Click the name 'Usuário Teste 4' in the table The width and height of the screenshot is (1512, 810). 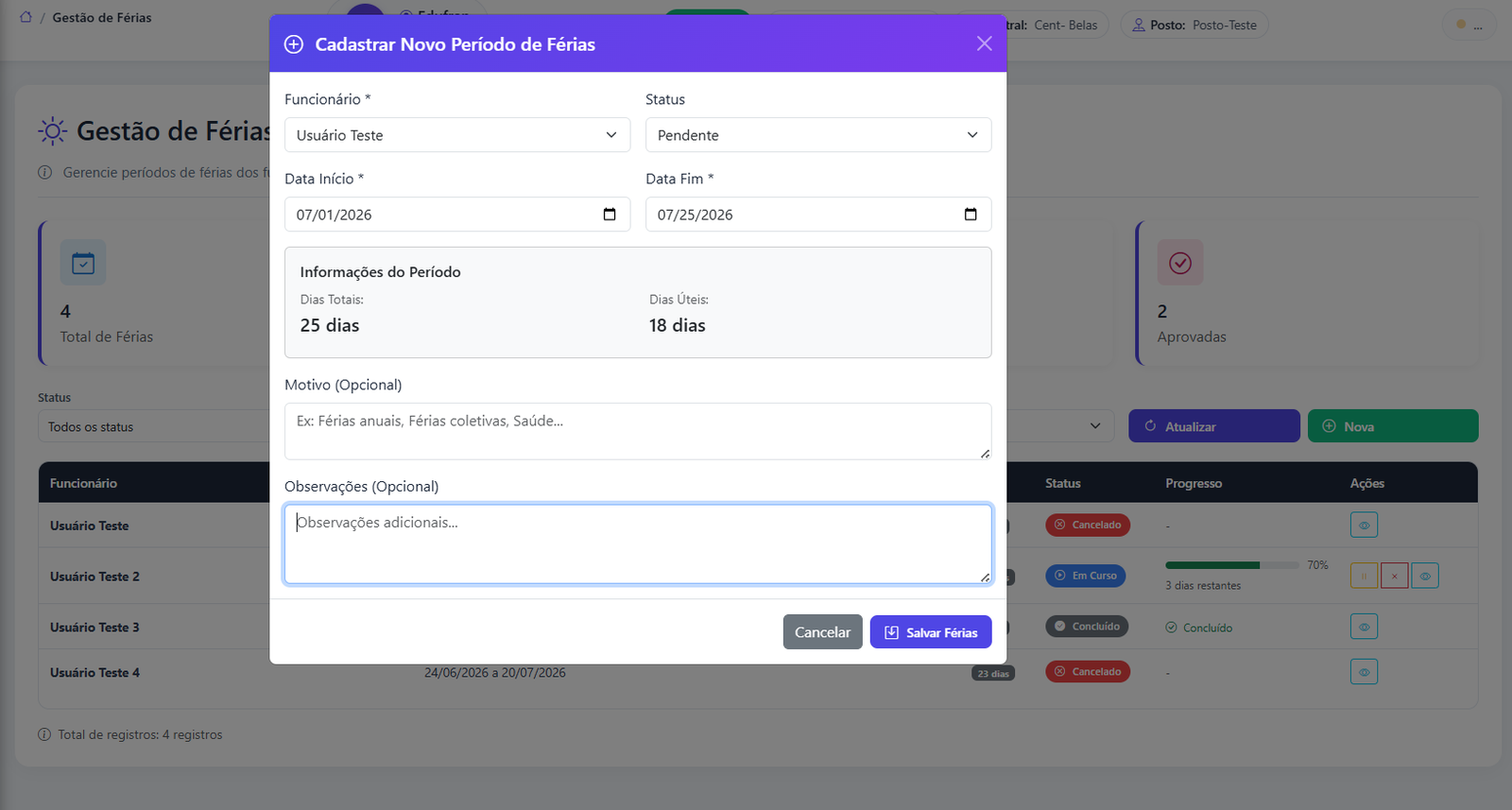pyautogui.click(x=94, y=673)
